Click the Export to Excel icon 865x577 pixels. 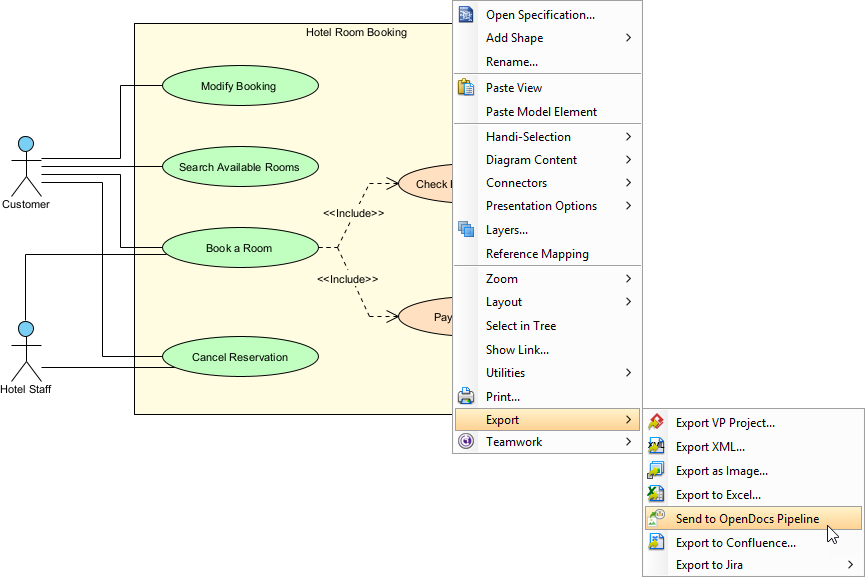[656, 494]
